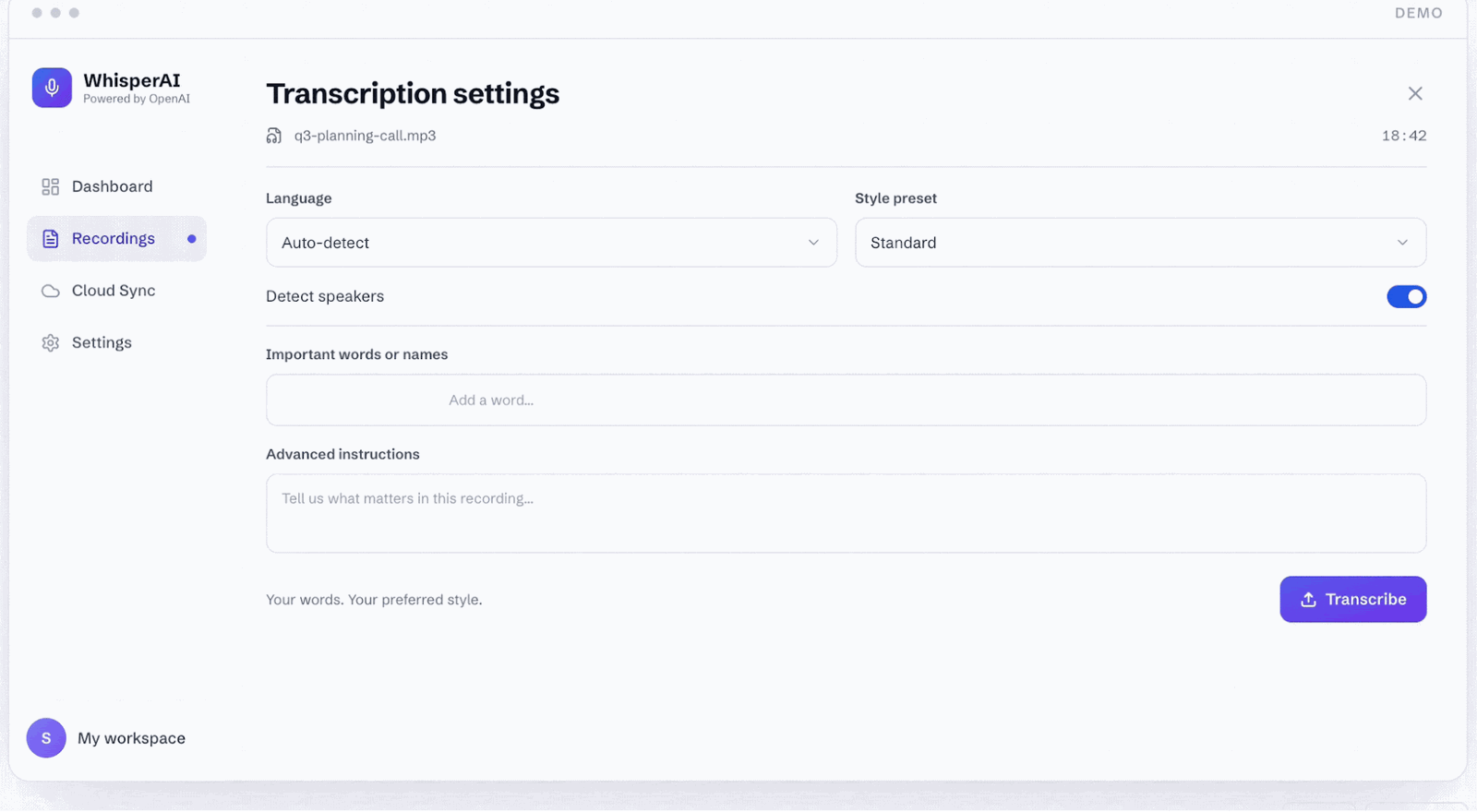Click the Cloud Sync cloud icon
Viewport: 1477px width, 812px height.
click(x=51, y=291)
